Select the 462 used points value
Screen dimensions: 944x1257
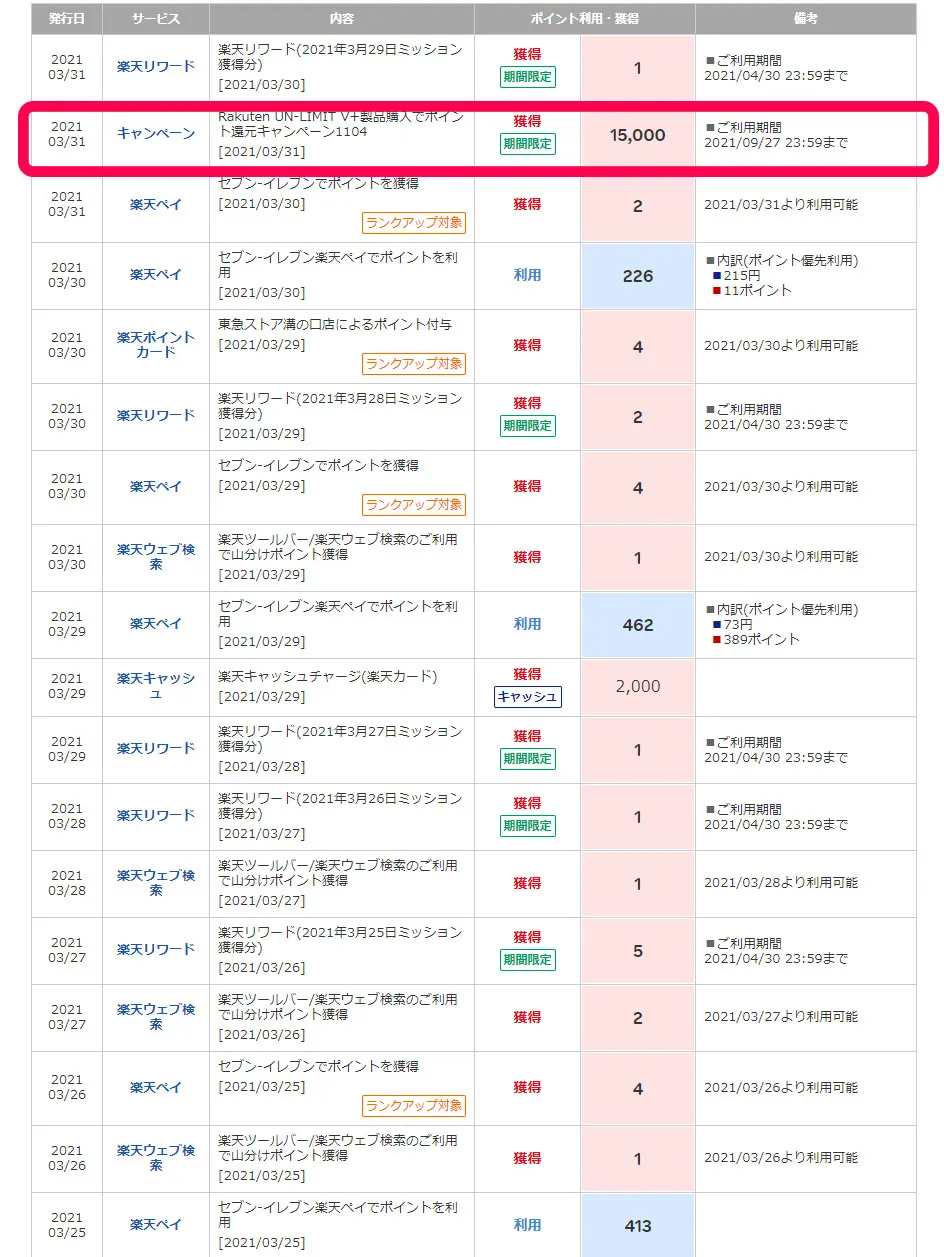[x=638, y=625]
